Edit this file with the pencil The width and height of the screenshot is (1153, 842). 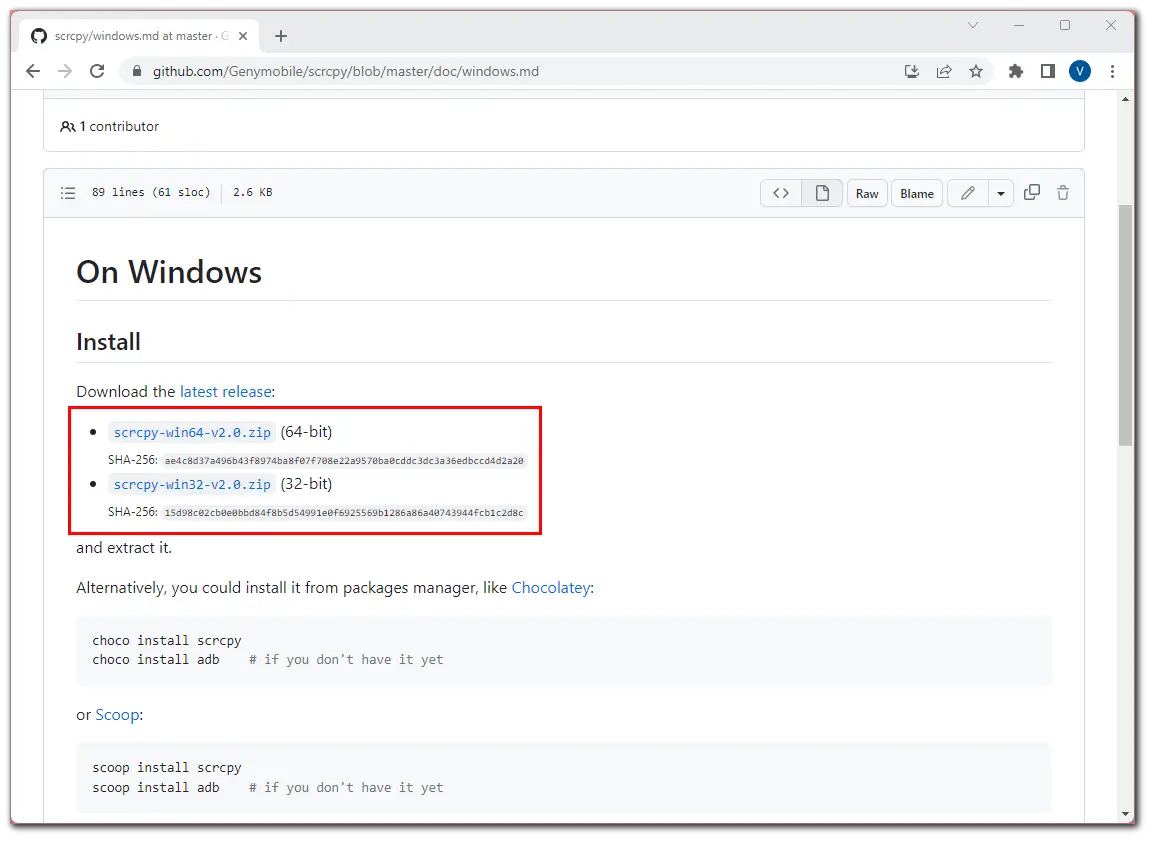pyautogui.click(x=968, y=193)
